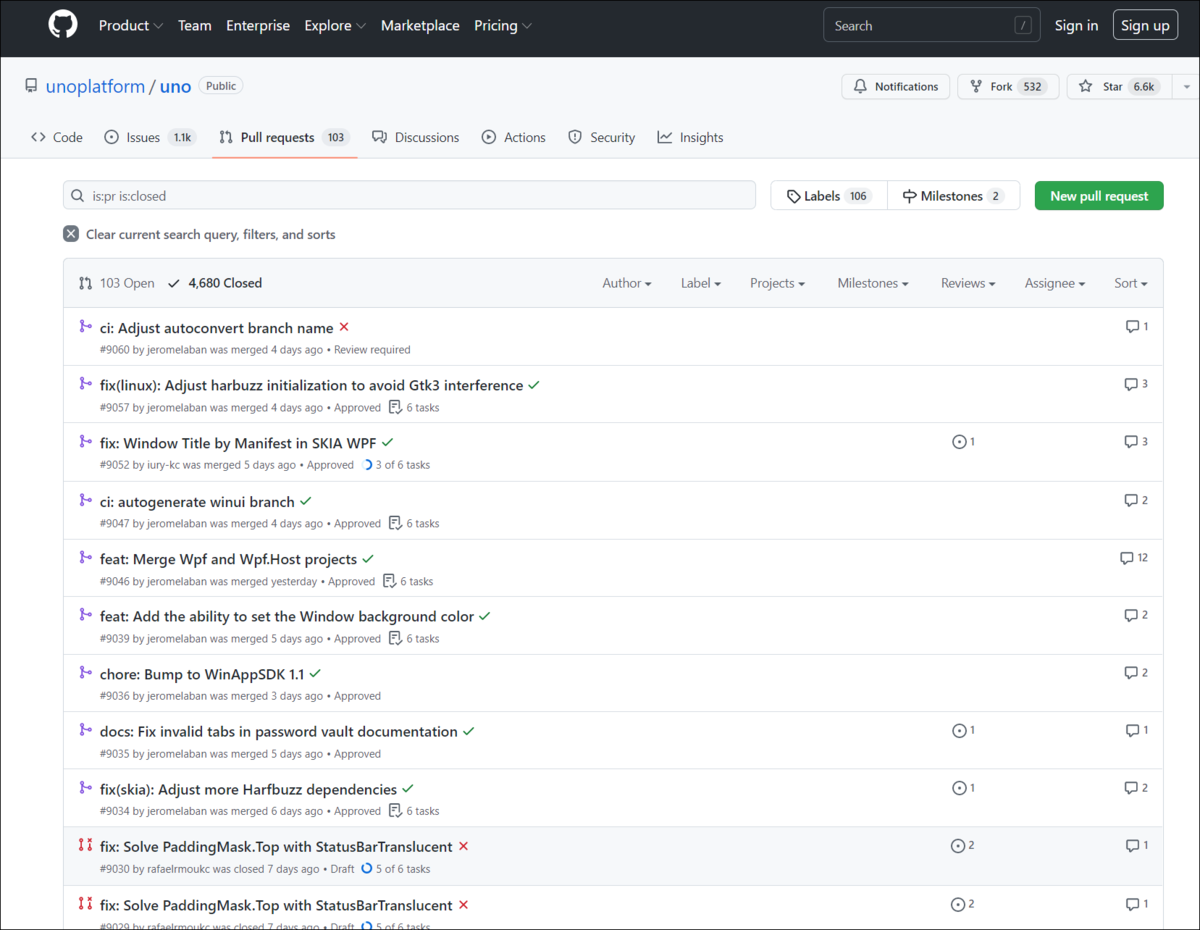
Task: Click the red X on PaddingMask.Top #9030
Action: (x=463, y=846)
